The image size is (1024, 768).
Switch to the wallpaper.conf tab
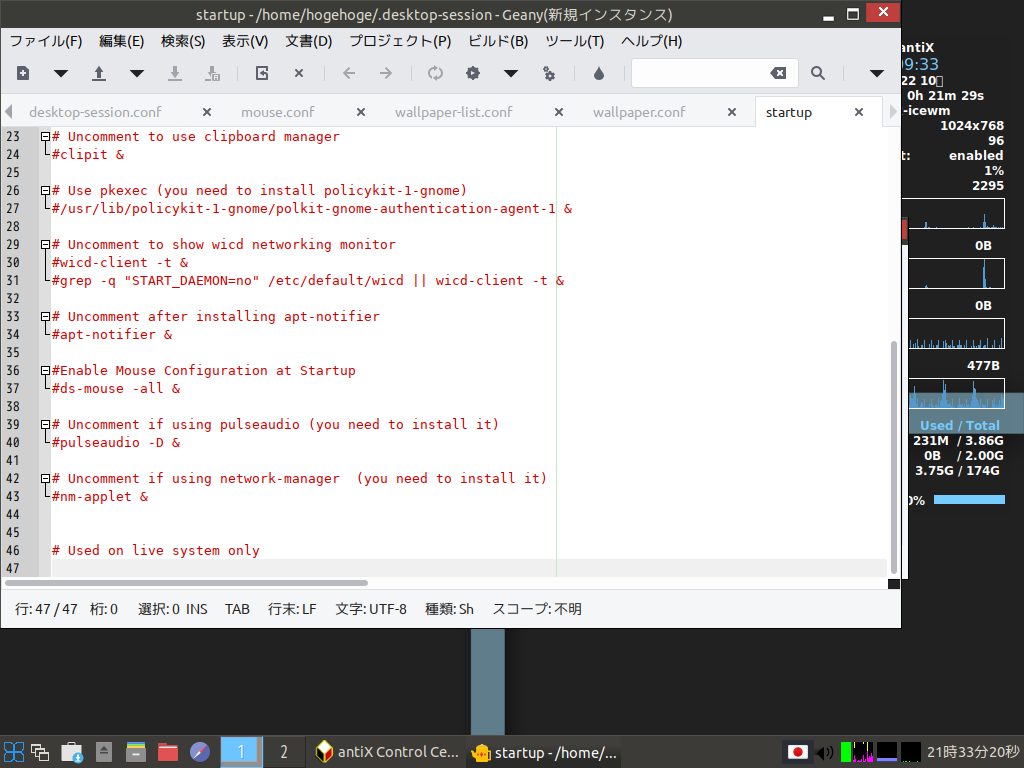[639, 112]
